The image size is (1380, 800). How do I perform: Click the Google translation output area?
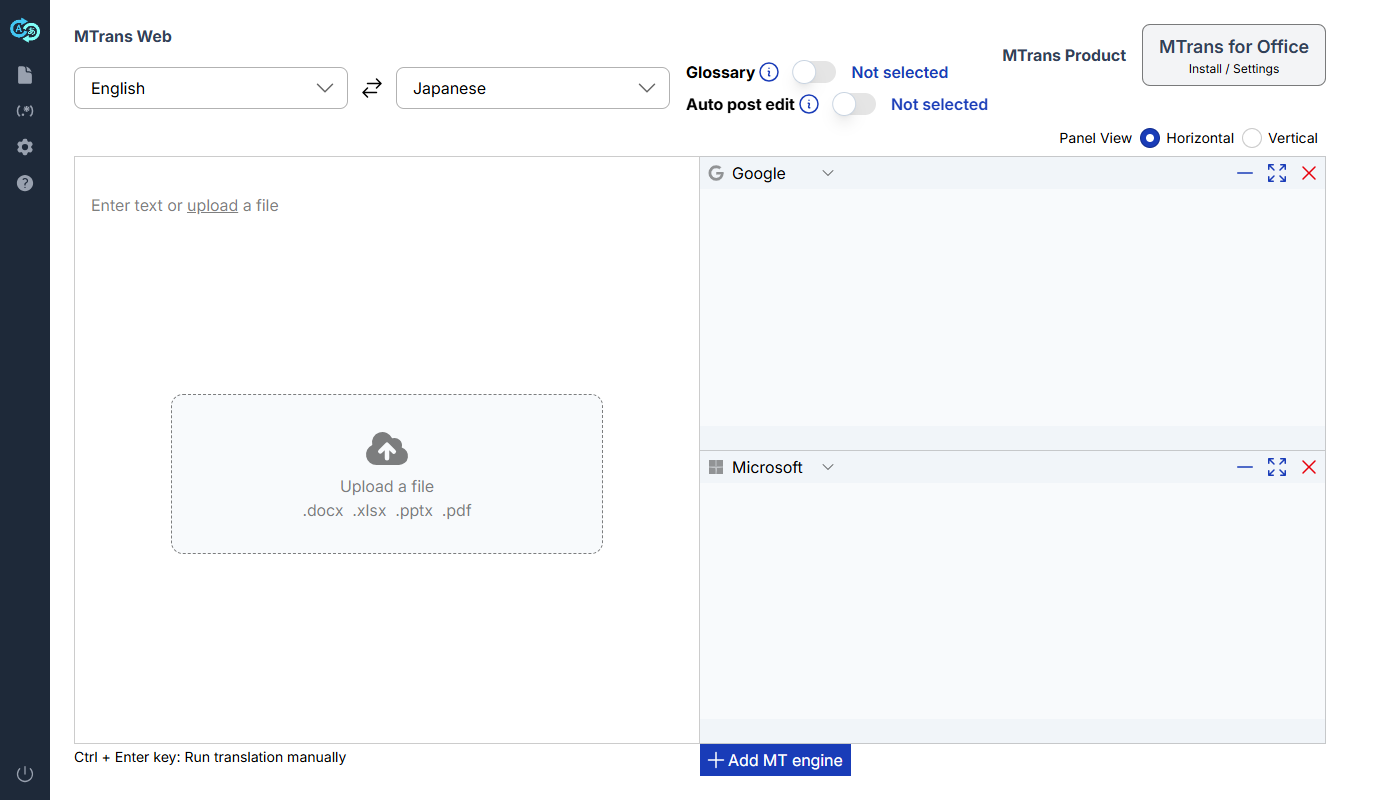(x=1012, y=308)
